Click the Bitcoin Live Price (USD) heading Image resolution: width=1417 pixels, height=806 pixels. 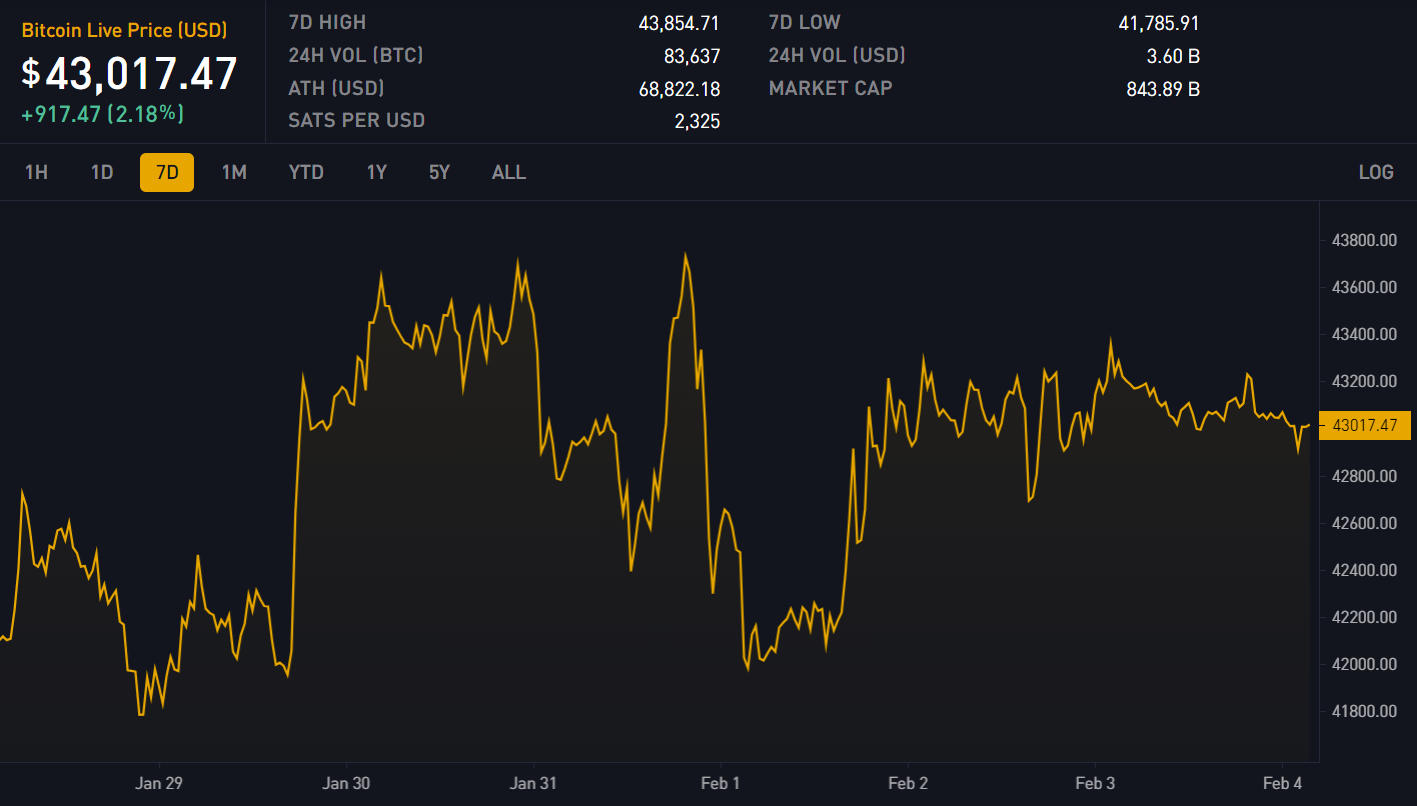click(x=125, y=31)
